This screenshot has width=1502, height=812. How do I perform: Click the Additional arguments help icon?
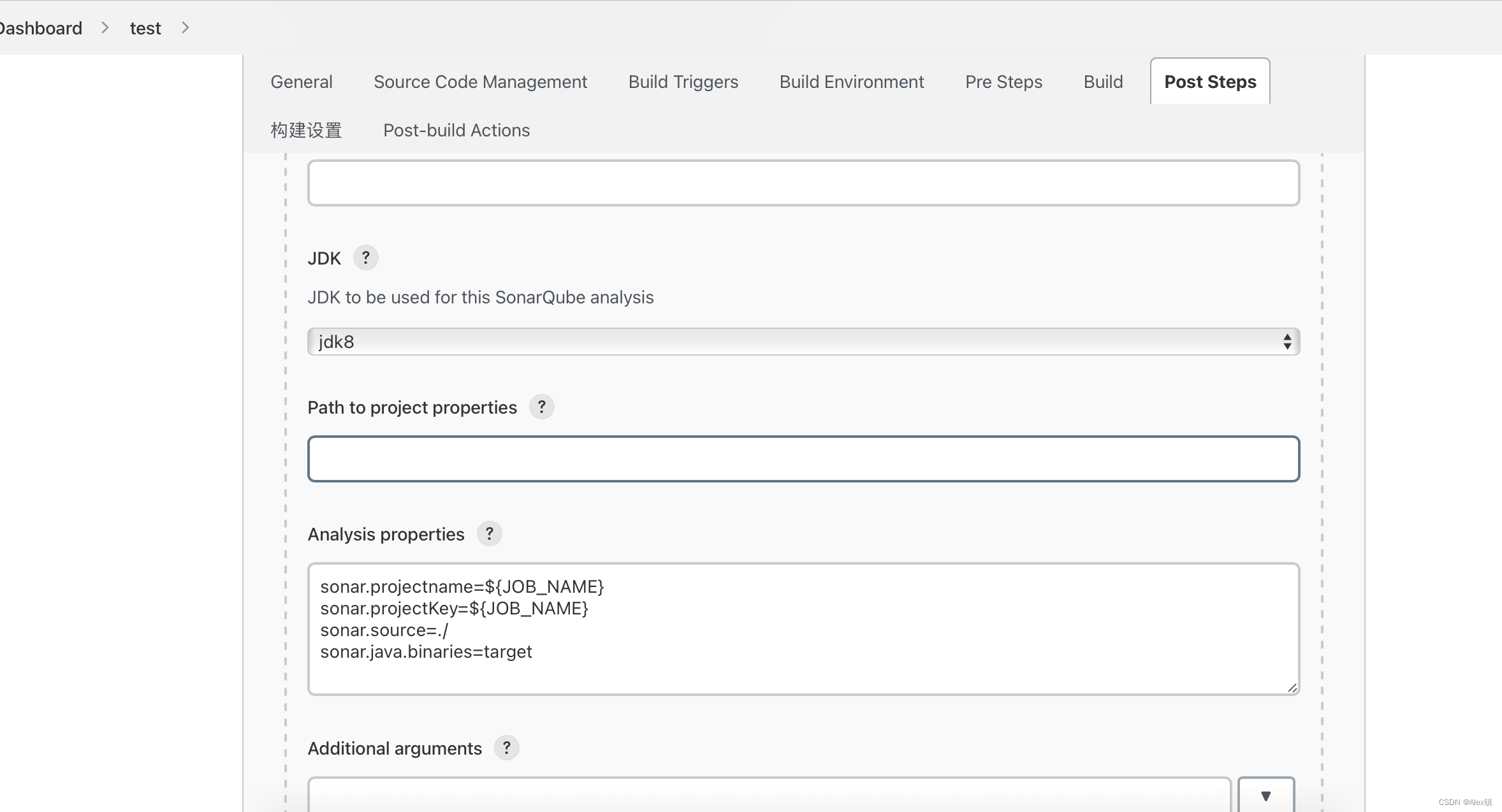click(506, 747)
